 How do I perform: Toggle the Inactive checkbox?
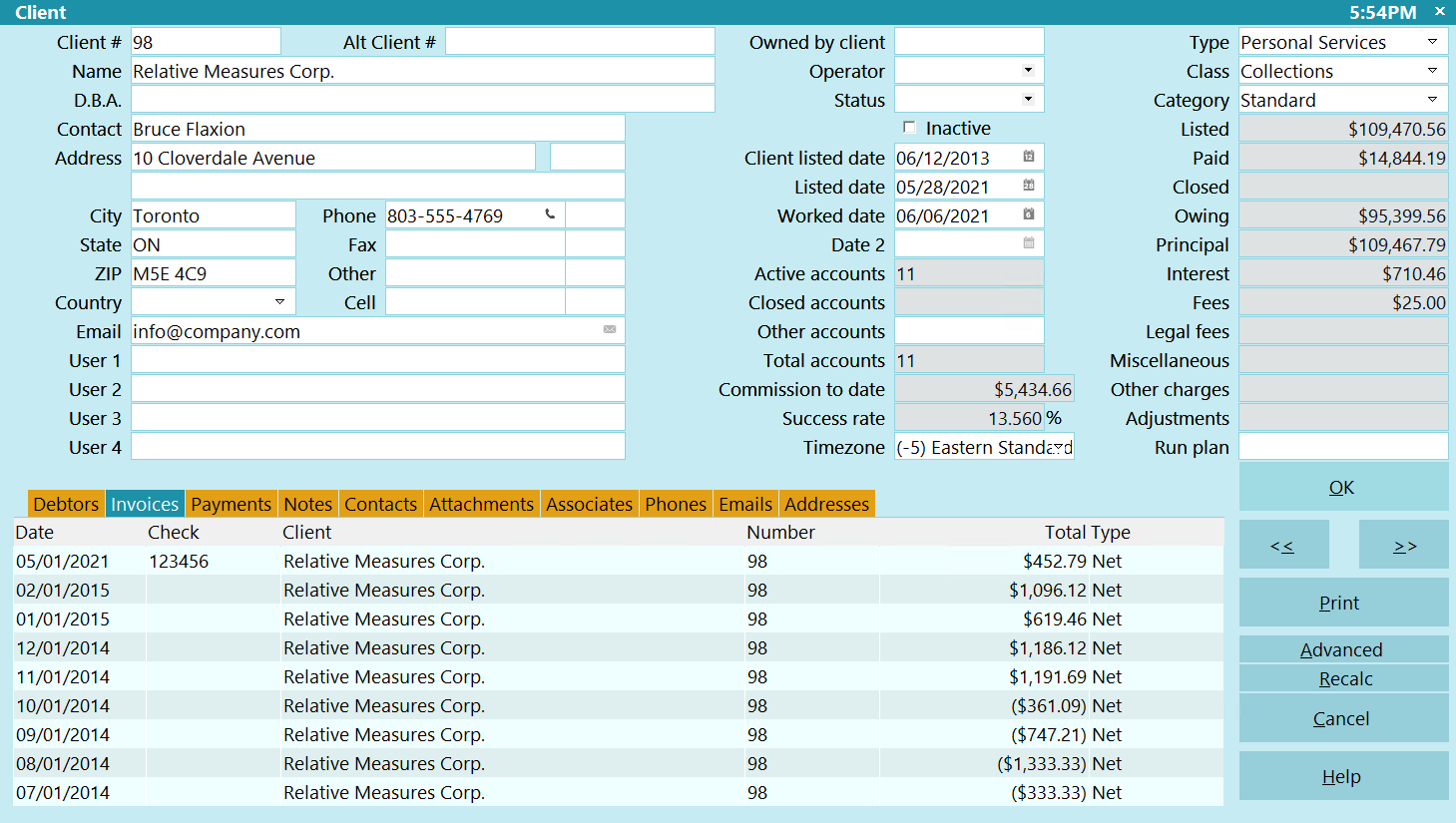pos(909,127)
